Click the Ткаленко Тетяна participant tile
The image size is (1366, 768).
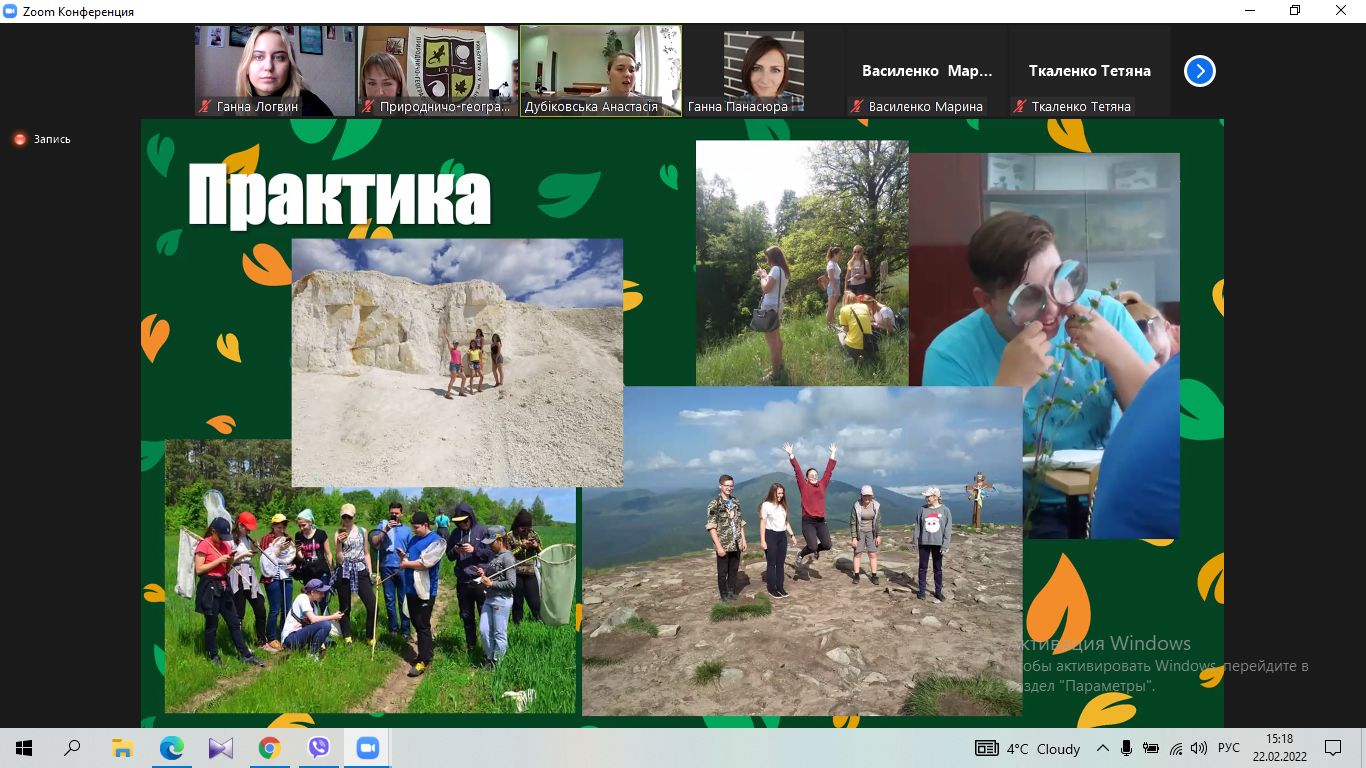1089,71
